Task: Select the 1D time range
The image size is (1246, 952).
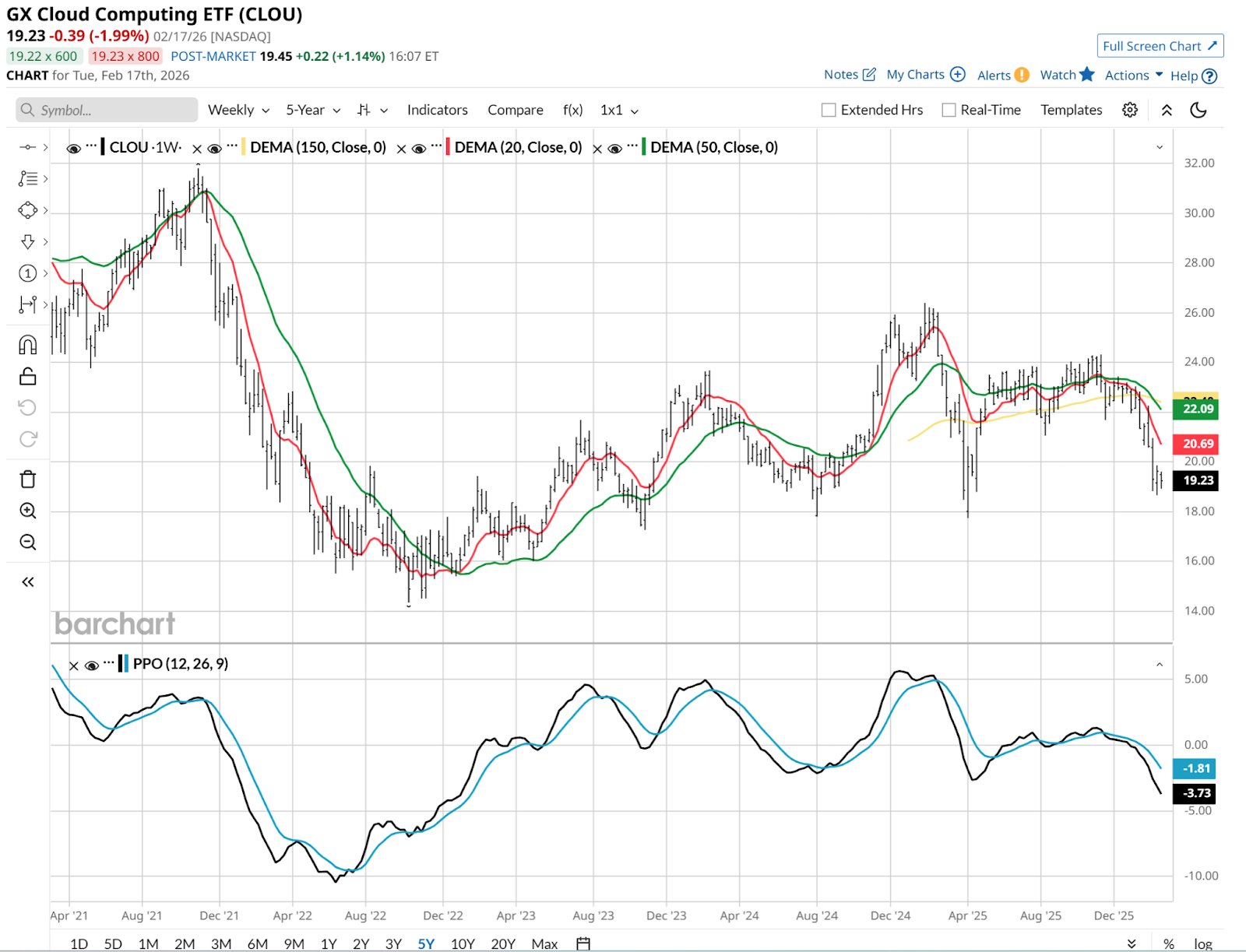Action: click(79, 943)
